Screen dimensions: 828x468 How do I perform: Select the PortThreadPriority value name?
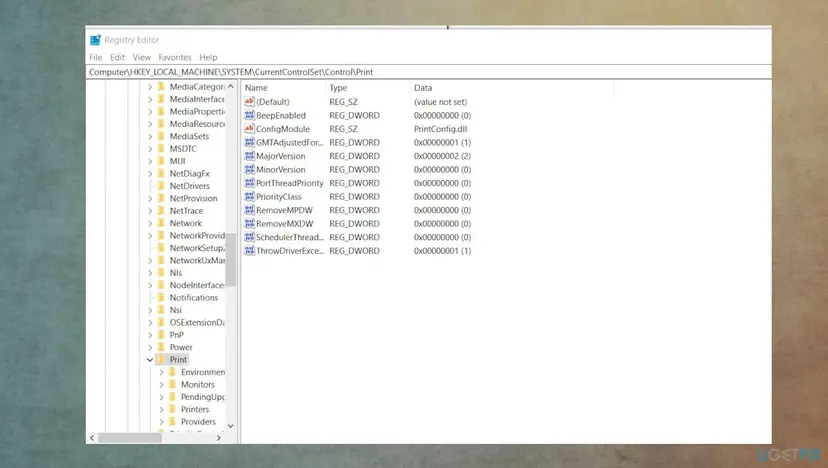coord(290,183)
